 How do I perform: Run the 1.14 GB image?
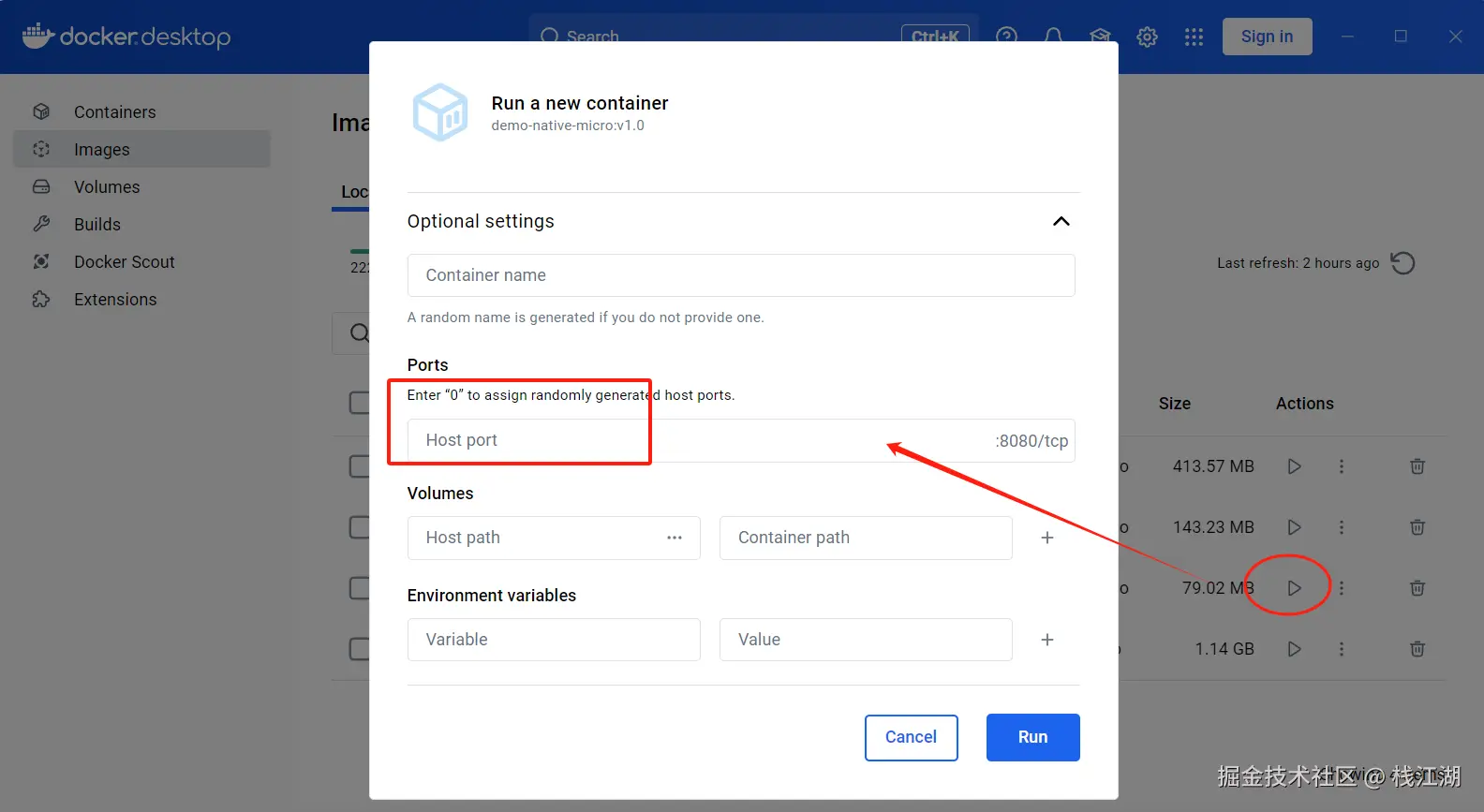point(1294,649)
